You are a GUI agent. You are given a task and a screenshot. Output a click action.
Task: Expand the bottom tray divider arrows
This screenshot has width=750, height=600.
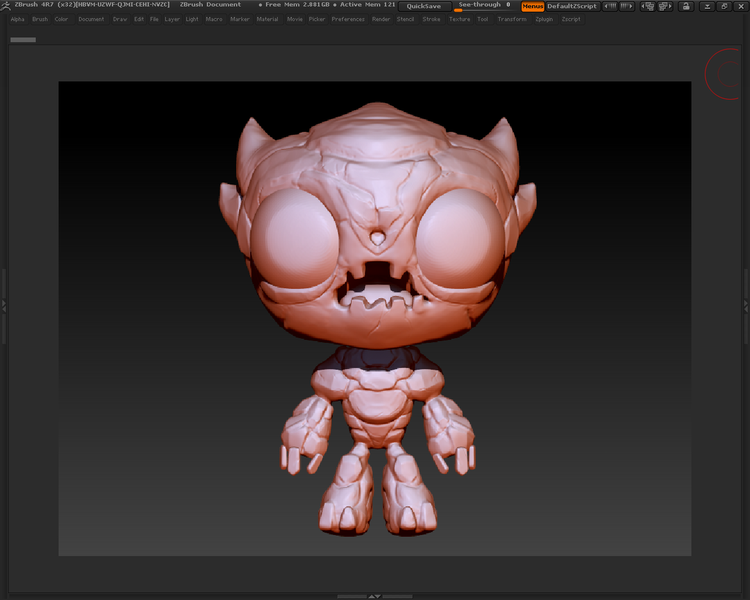click(x=375, y=596)
